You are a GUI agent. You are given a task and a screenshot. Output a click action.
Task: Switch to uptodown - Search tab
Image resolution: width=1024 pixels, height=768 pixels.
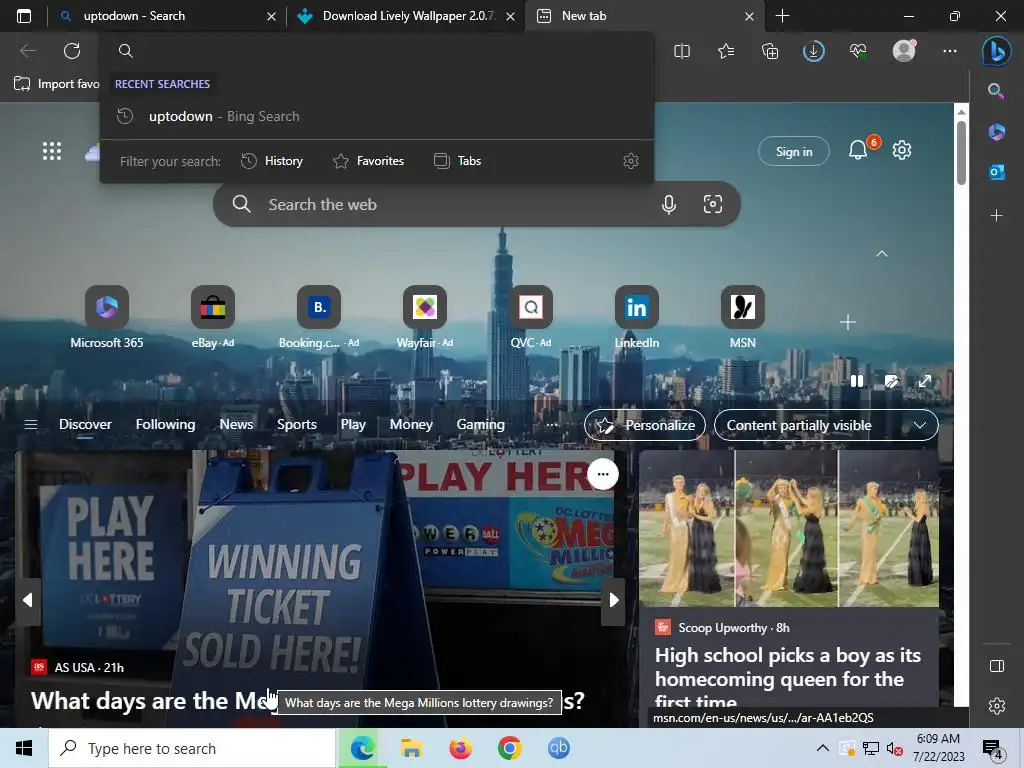coord(167,16)
